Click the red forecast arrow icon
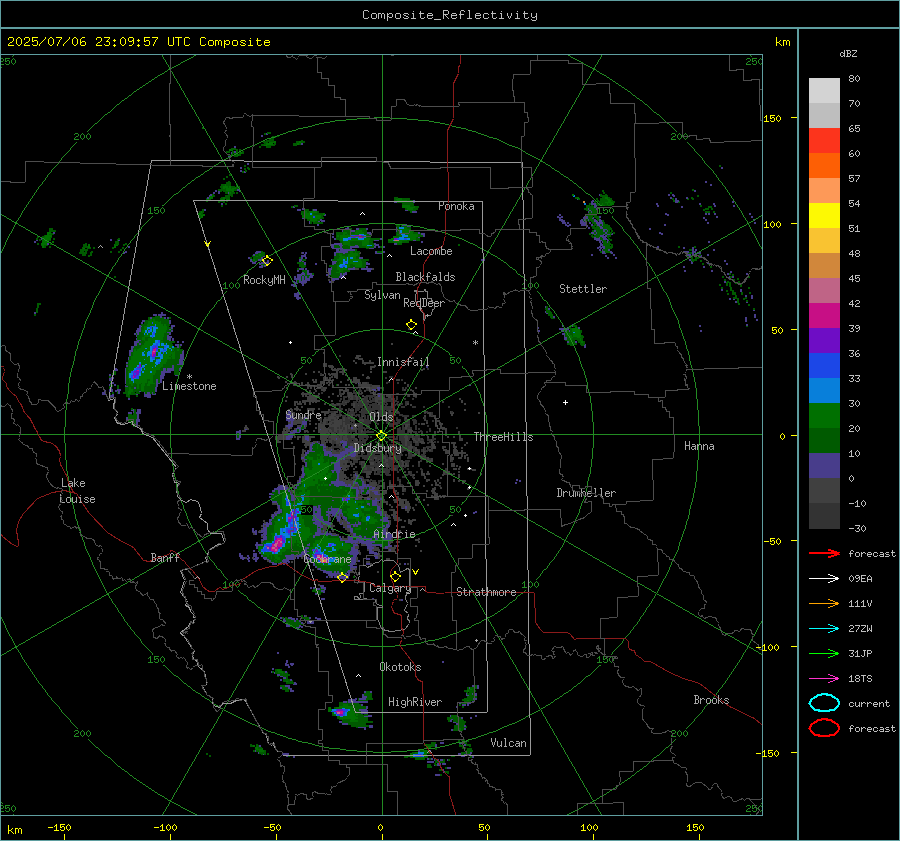This screenshot has height=841, width=900. click(824, 553)
